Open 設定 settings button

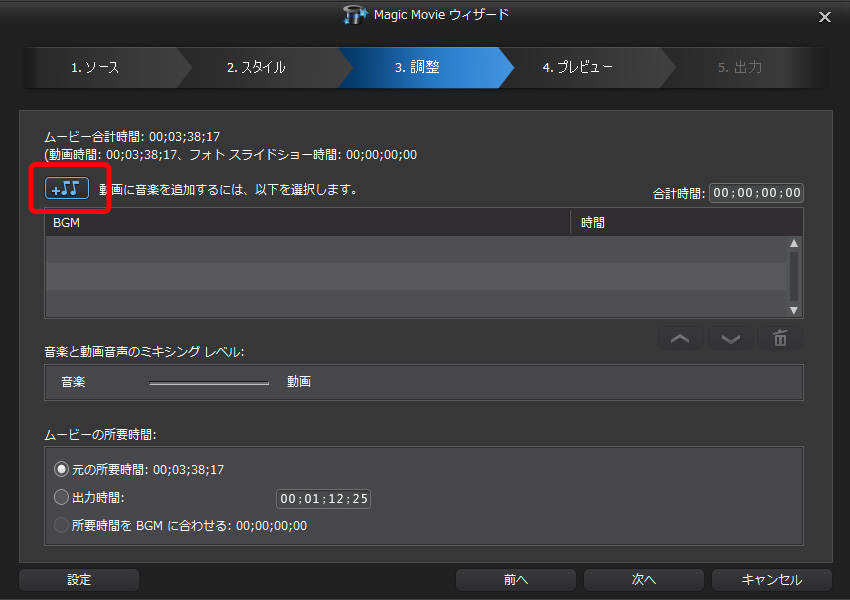pos(79,579)
